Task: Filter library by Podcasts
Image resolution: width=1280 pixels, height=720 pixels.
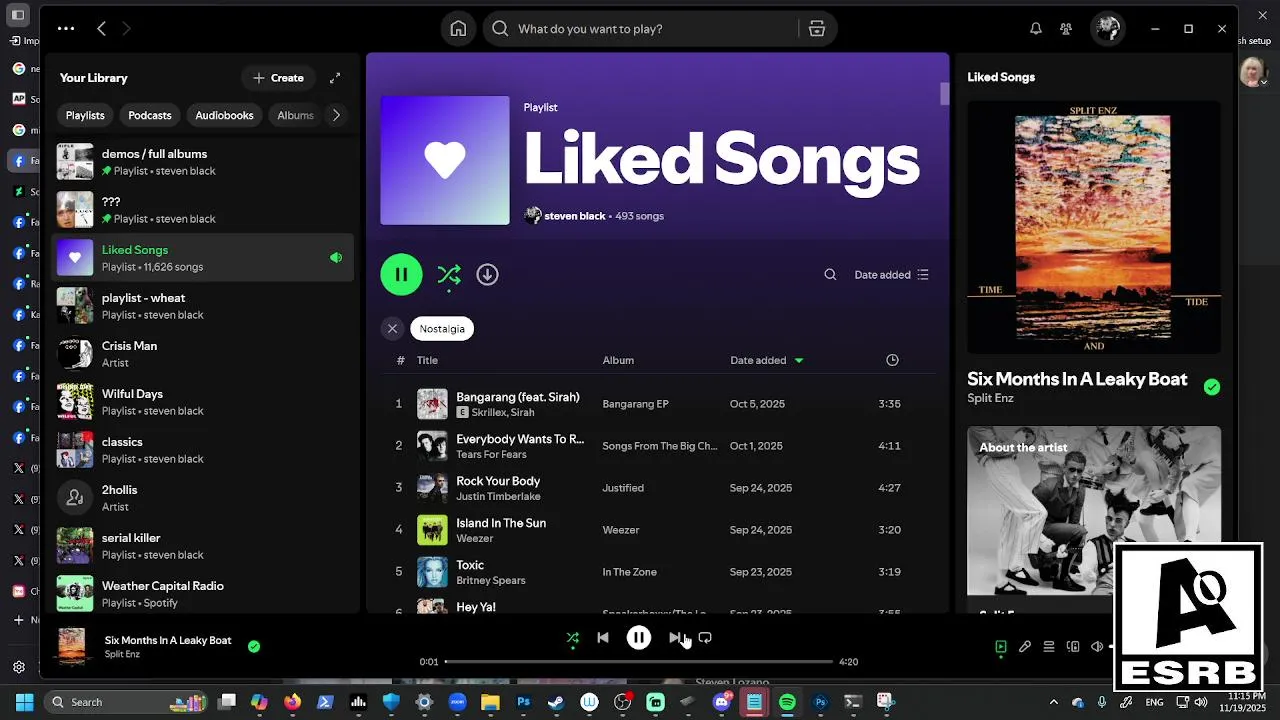Action: [150, 115]
